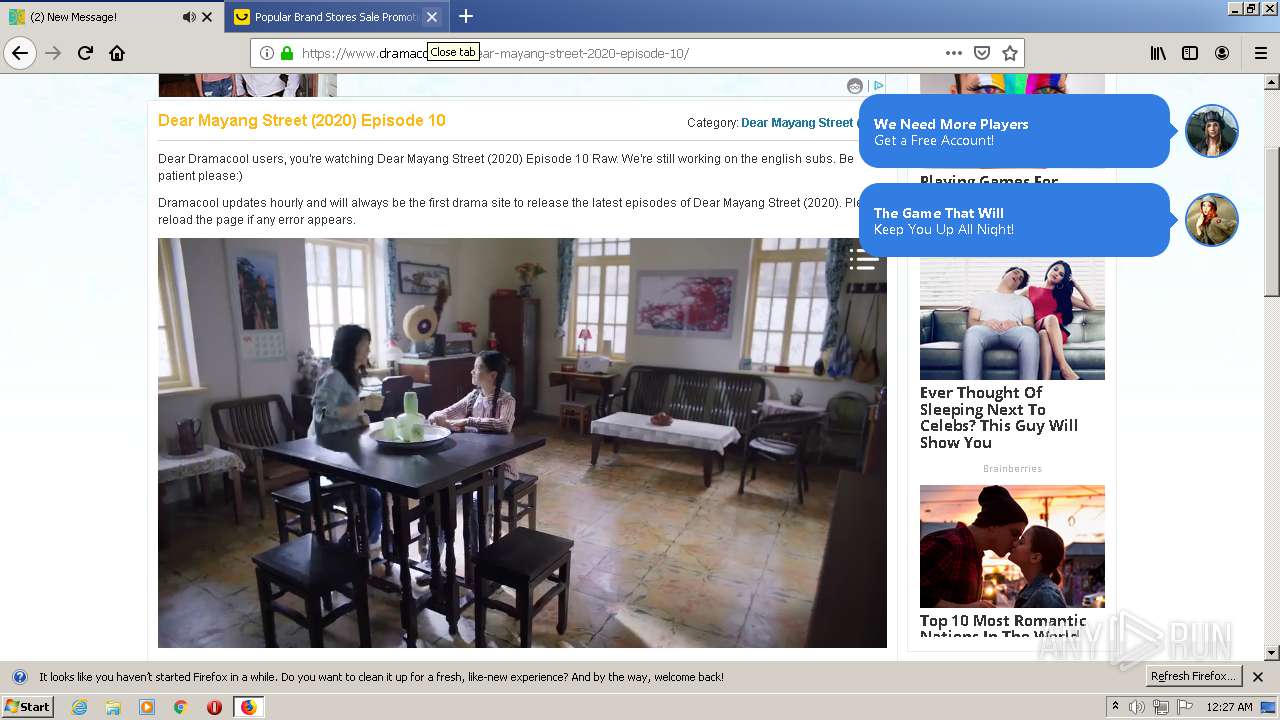Open a new tab with plus button
Image resolution: width=1280 pixels, height=720 pixels.
coord(466,16)
